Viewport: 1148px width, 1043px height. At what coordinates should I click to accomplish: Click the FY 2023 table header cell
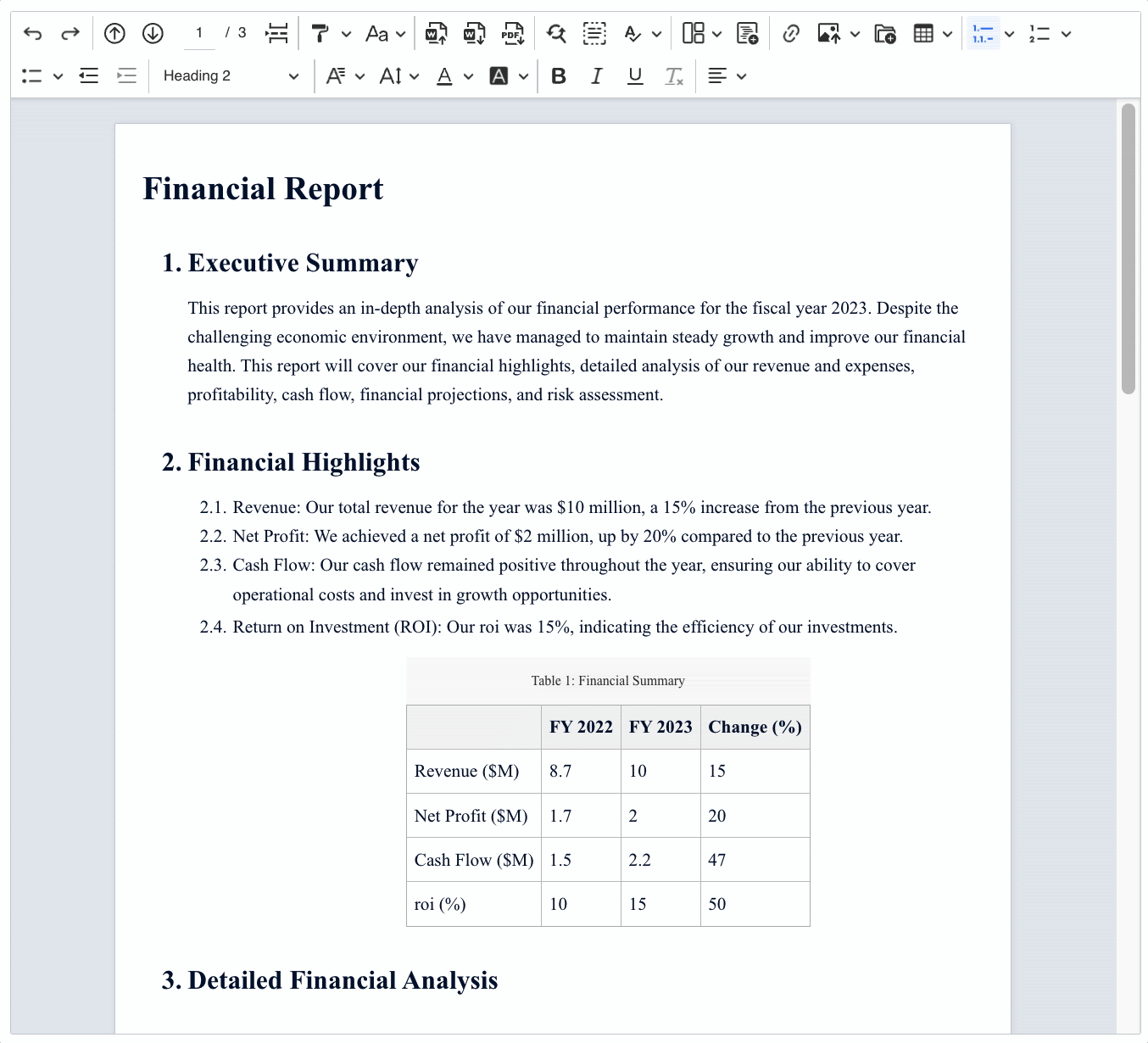click(660, 728)
